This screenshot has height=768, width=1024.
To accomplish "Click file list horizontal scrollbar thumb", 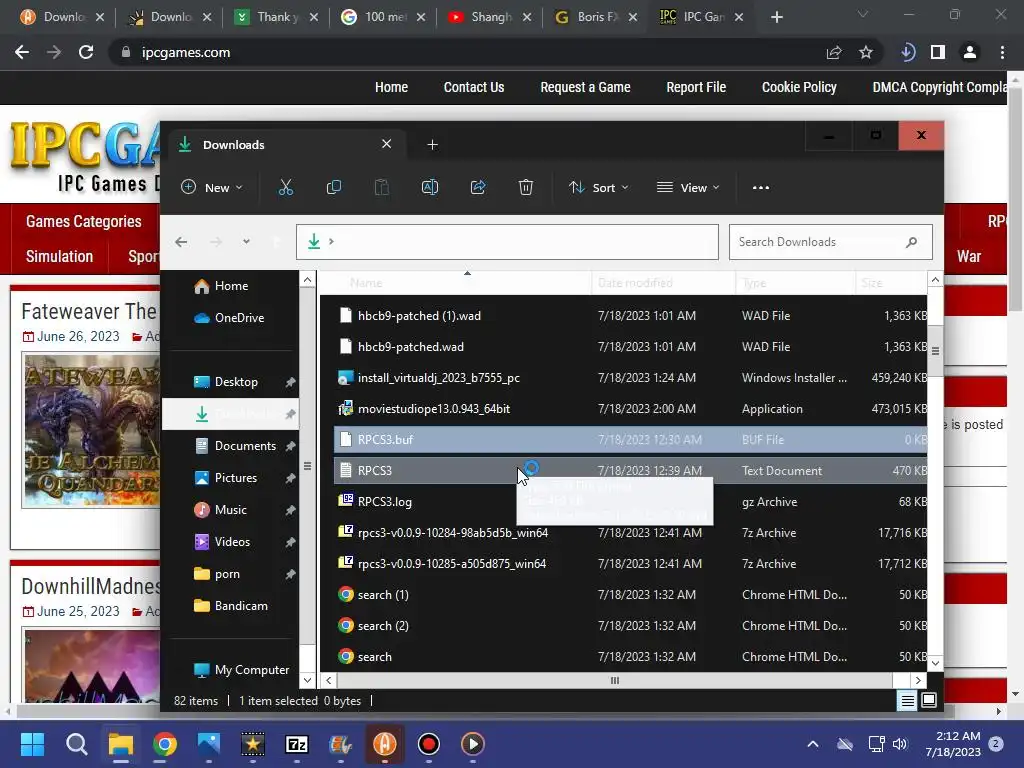I will tap(615, 680).
